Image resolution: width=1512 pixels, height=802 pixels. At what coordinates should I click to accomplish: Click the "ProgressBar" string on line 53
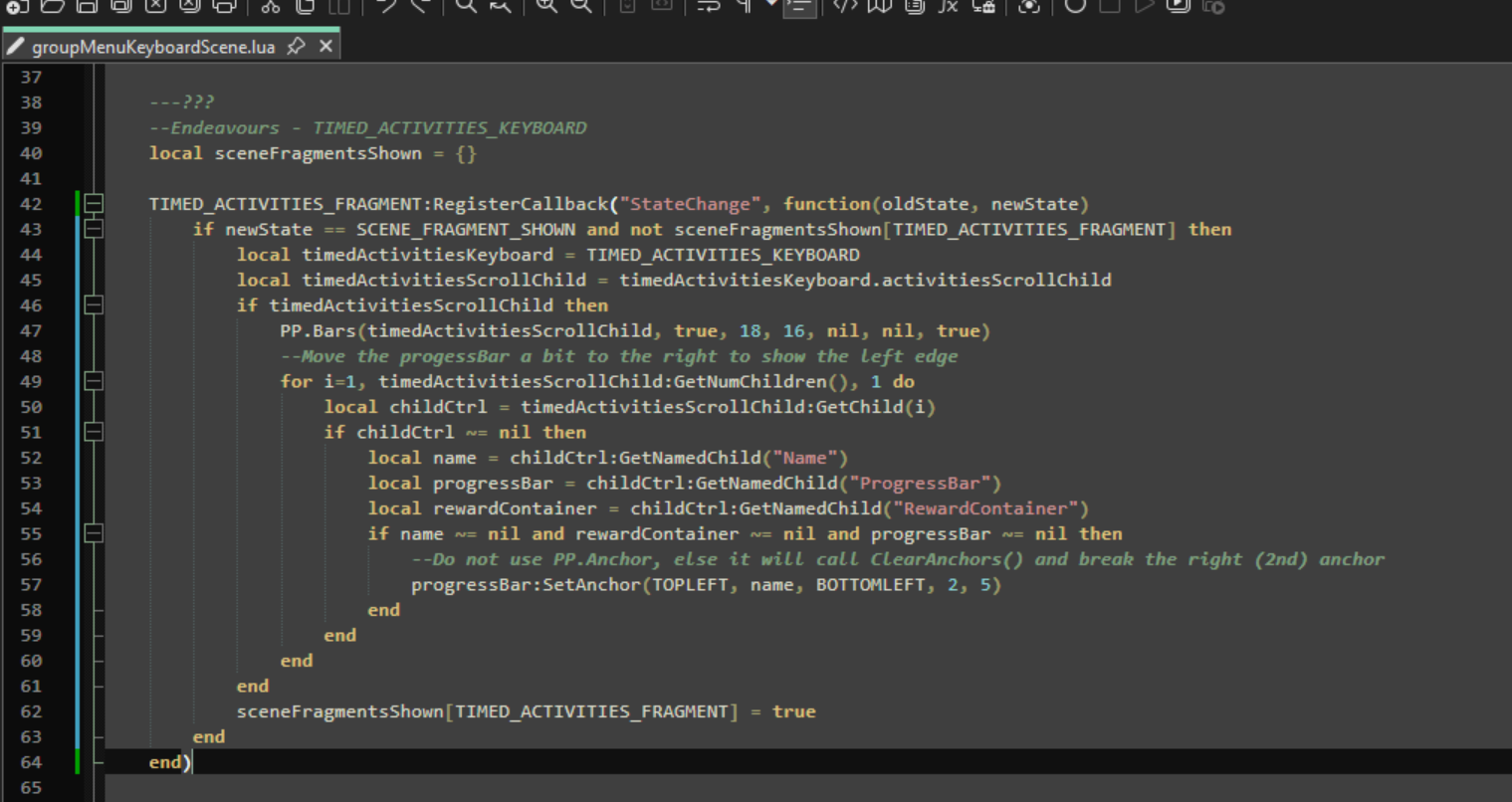coord(920,483)
